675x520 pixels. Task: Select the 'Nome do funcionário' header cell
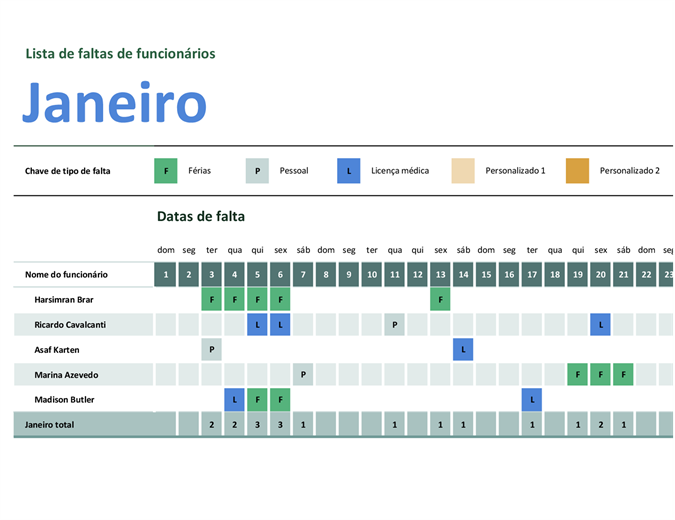click(x=66, y=274)
